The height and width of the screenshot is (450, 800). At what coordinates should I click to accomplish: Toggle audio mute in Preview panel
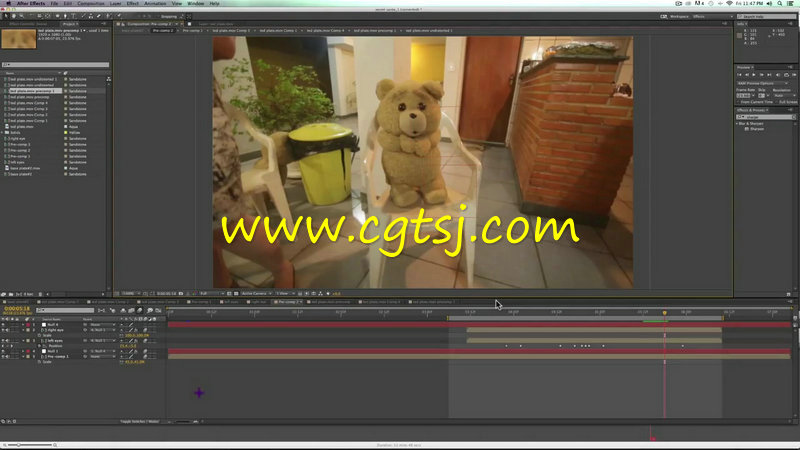(778, 75)
